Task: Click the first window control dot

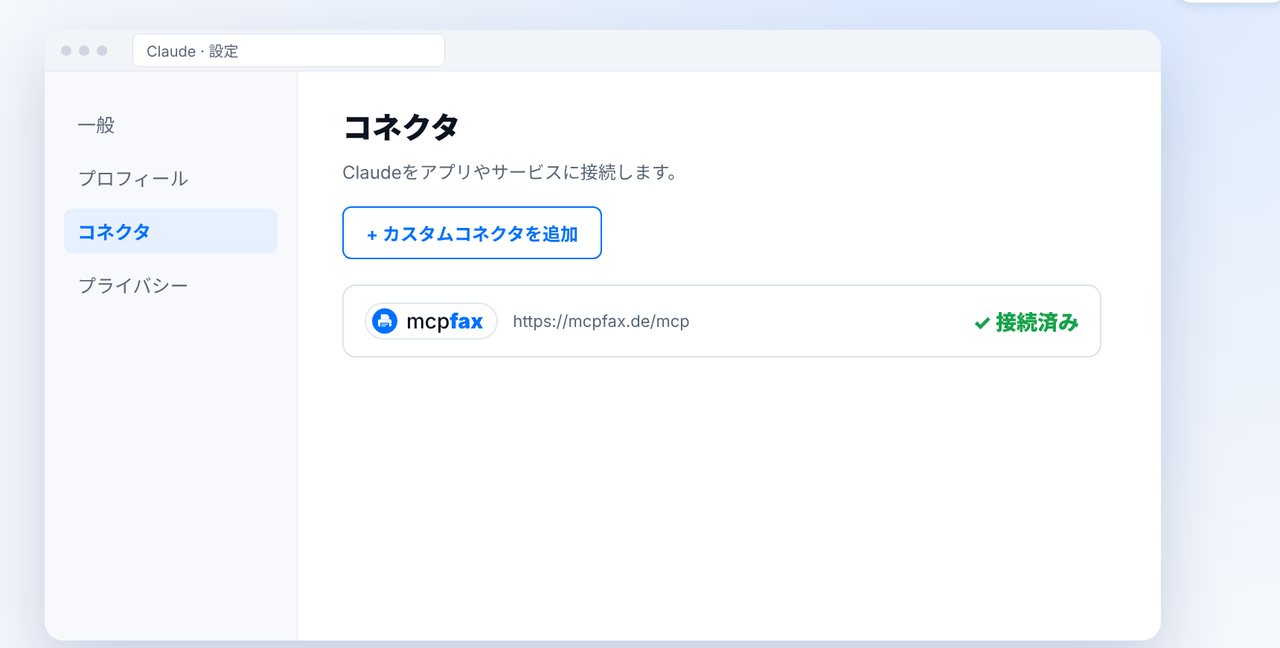Action: tap(66, 50)
